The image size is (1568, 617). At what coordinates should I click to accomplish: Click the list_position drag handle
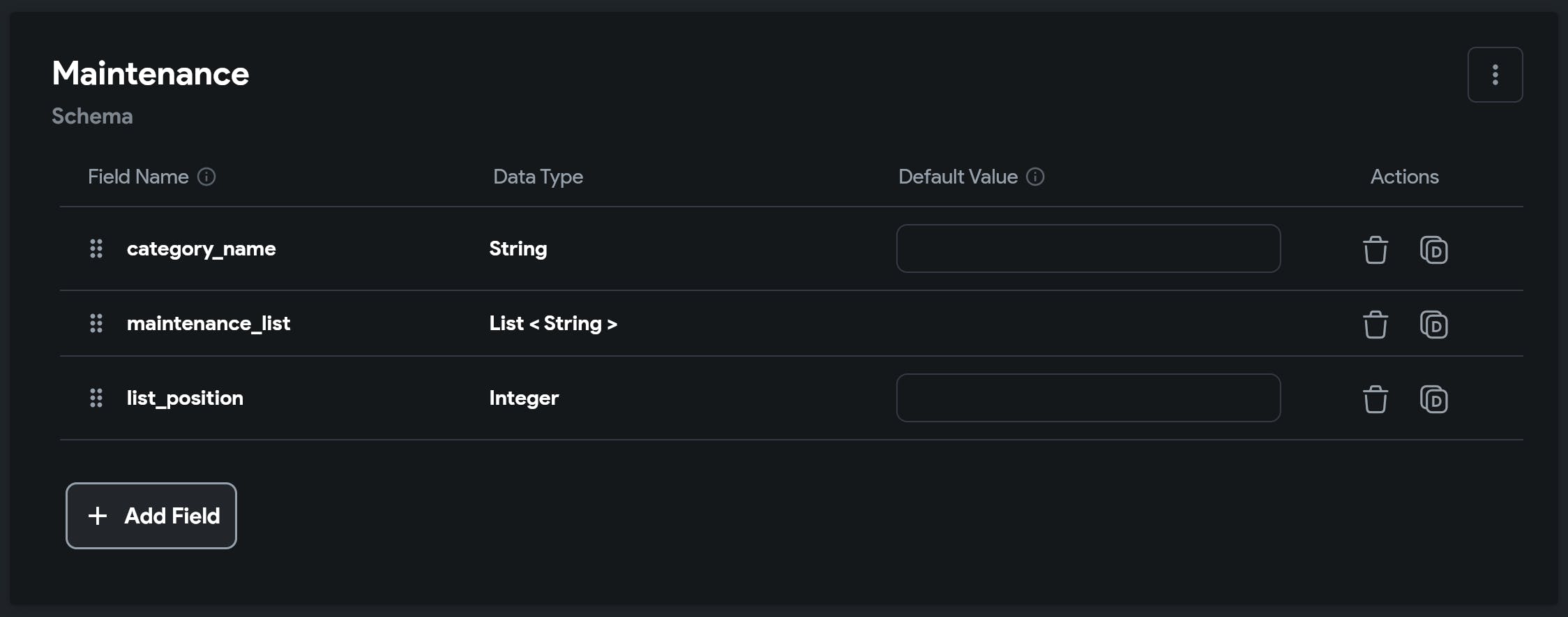[96, 398]
